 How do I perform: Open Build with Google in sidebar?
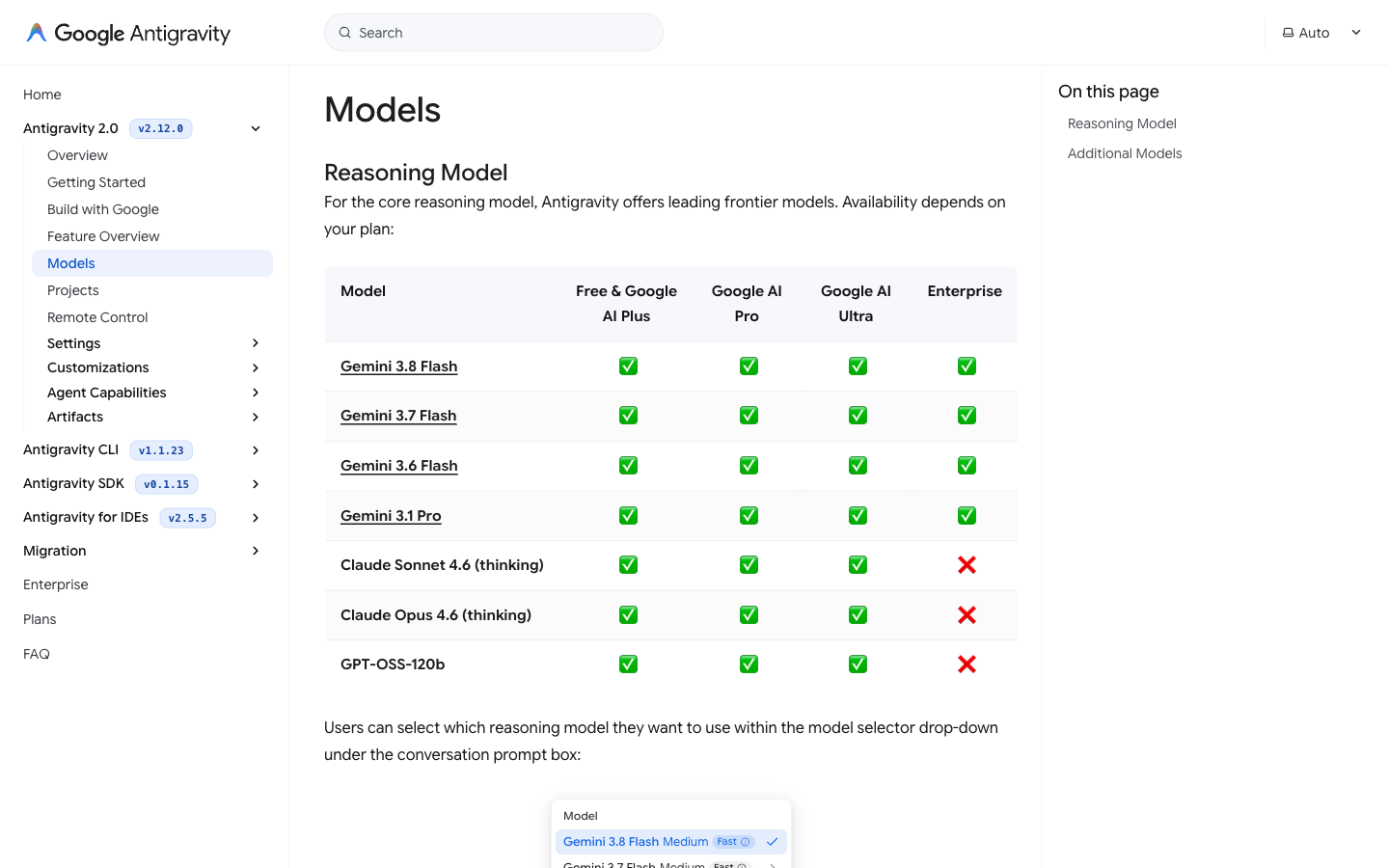[103, 209]
